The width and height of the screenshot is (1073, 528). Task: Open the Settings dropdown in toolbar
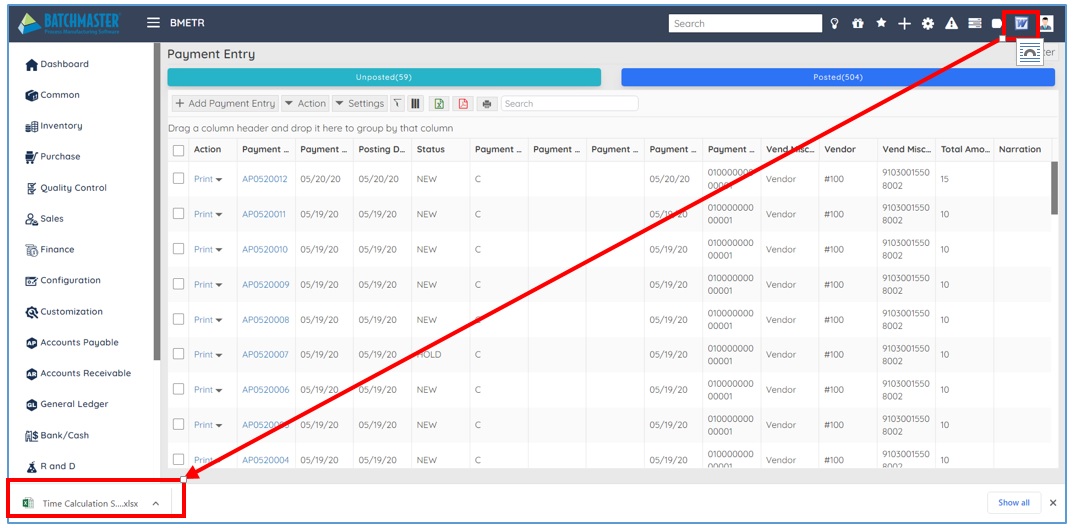click(359, 104)
